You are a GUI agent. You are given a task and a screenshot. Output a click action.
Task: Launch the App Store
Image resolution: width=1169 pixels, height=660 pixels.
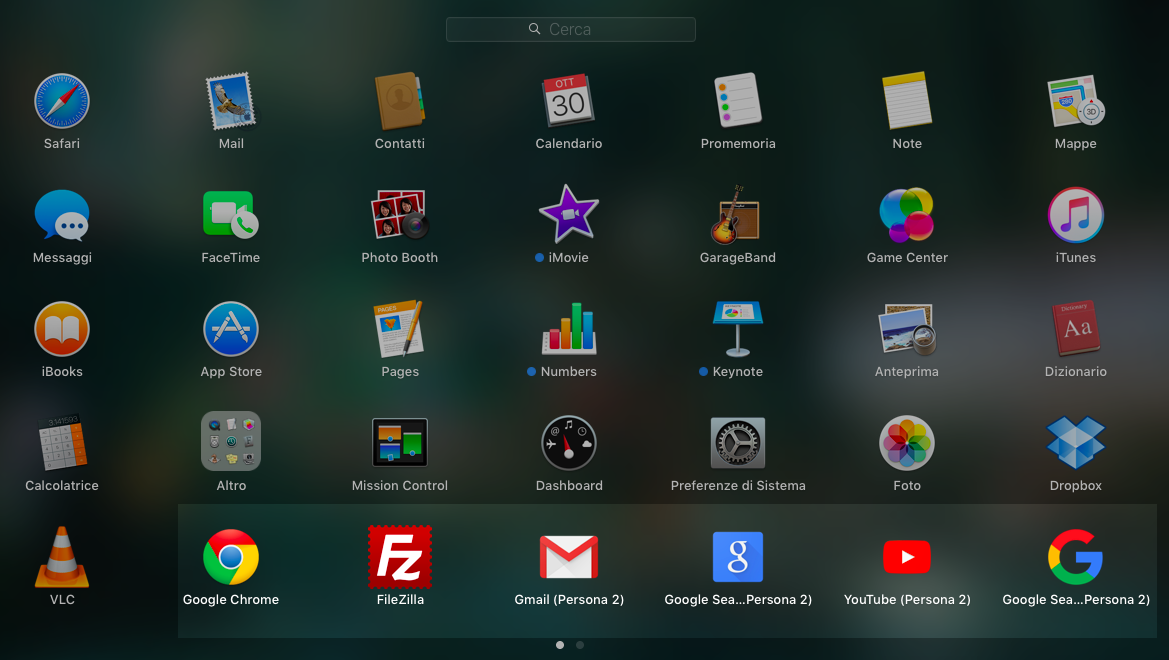[x=230, y=330]
